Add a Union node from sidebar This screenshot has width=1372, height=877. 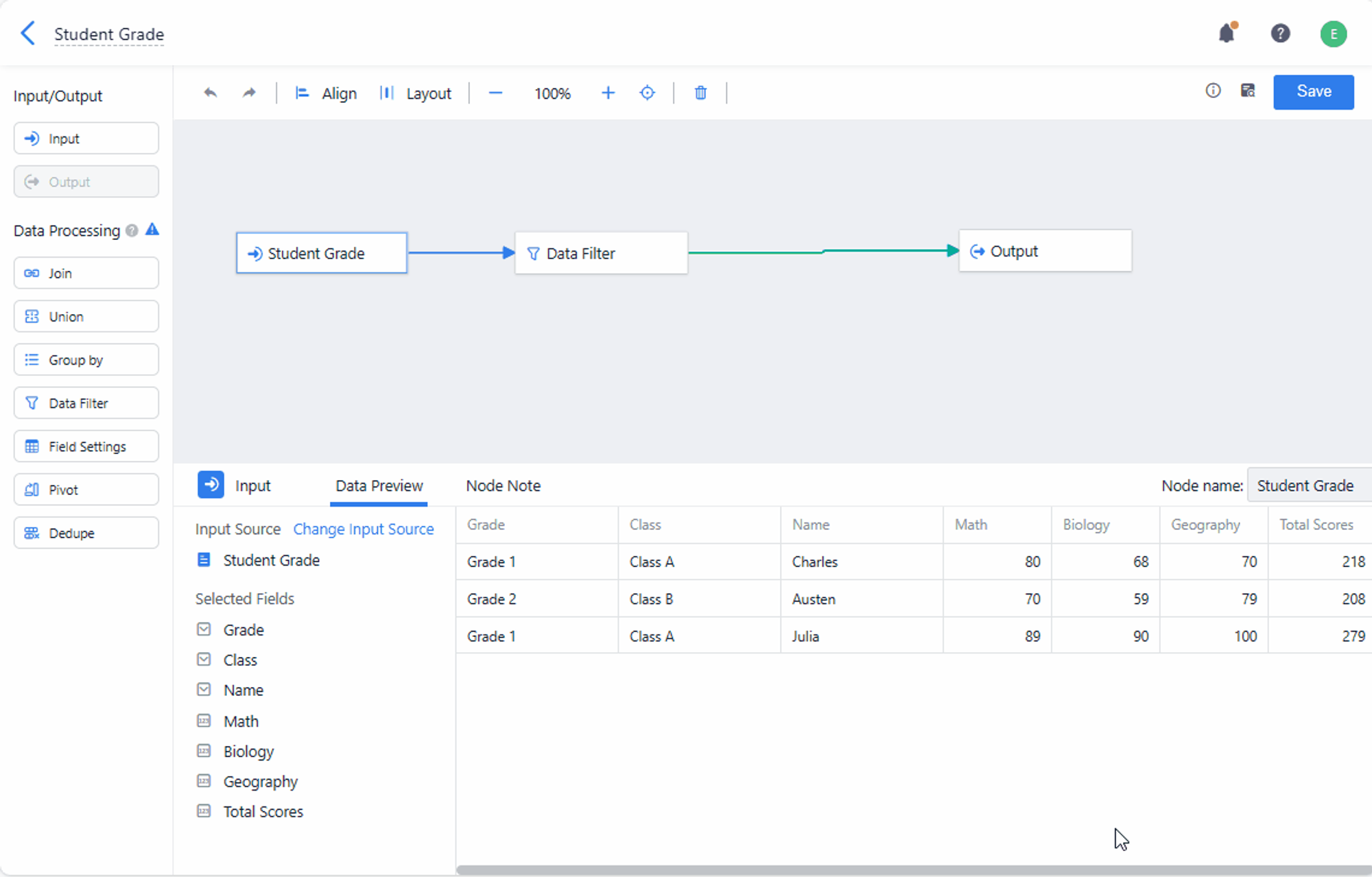pos(86,316)
